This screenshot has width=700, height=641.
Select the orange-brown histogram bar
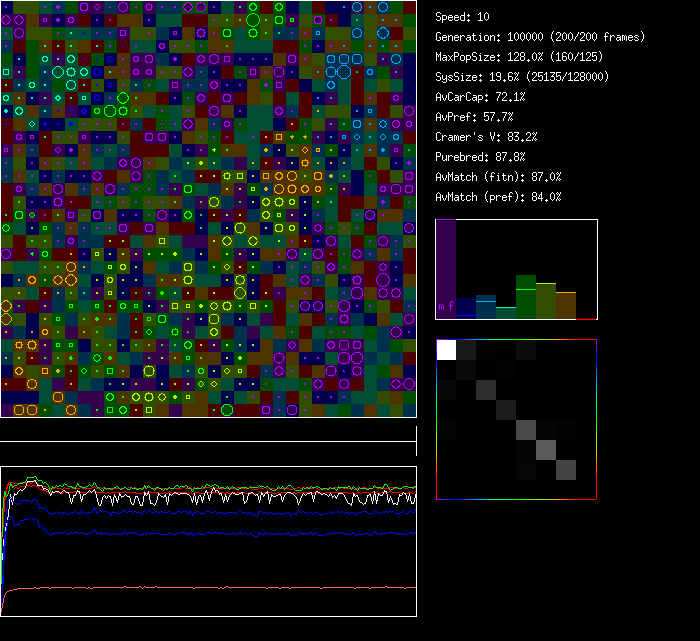(566, 305)
